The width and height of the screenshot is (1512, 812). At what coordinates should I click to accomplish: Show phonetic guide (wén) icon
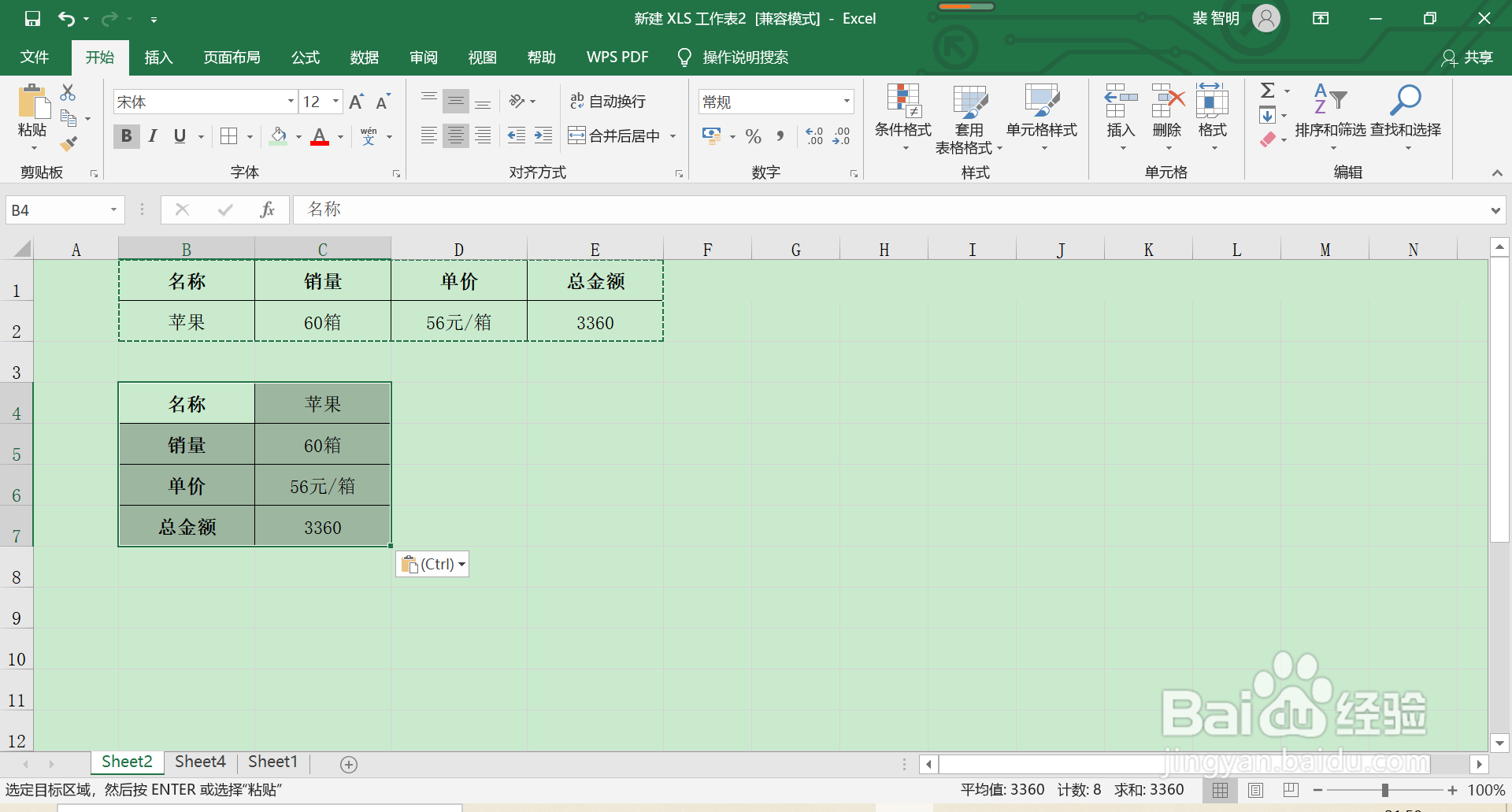pos(369,136)
